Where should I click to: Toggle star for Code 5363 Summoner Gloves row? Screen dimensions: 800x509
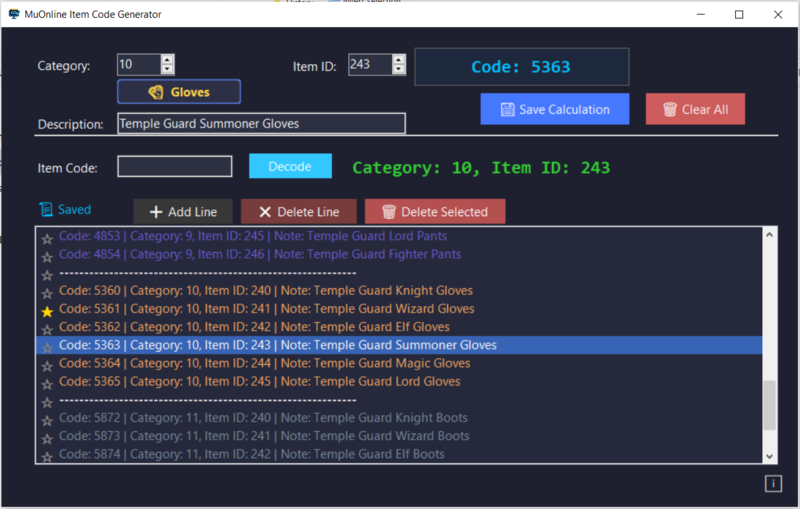coord(47,348)
